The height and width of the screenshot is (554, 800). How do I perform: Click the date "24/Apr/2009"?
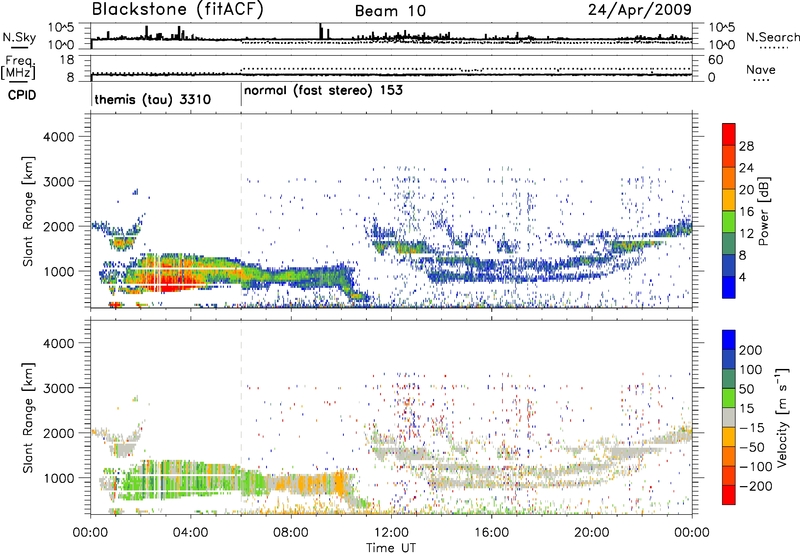point(640,10)
